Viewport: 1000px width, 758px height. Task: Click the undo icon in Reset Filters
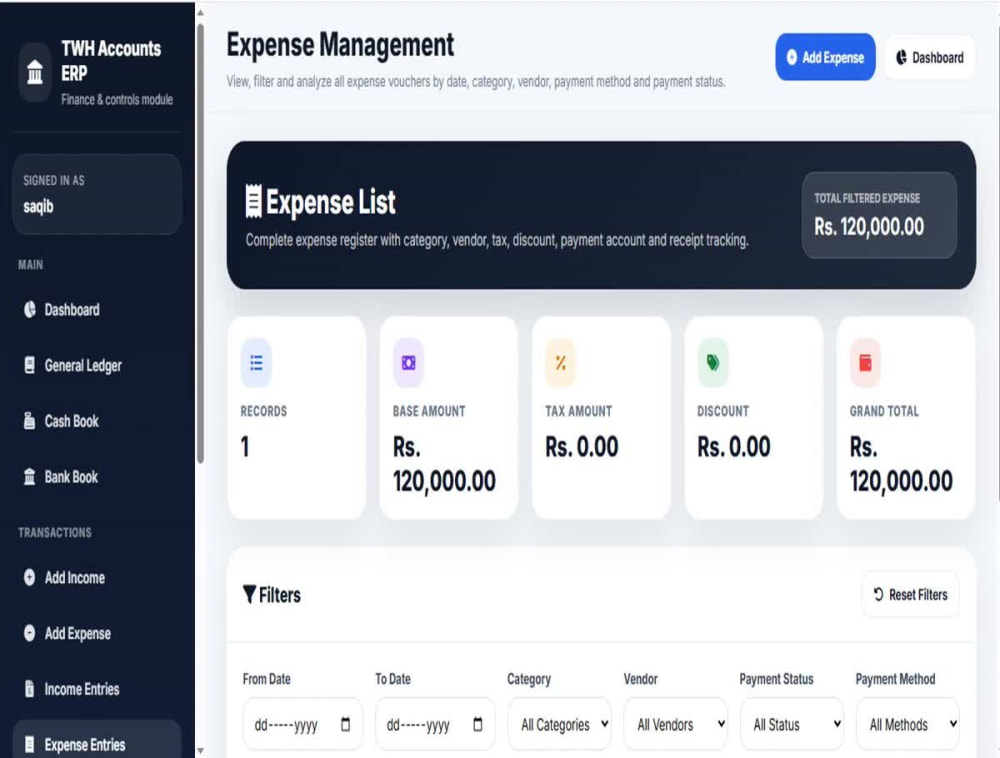(x=878, y=594)
